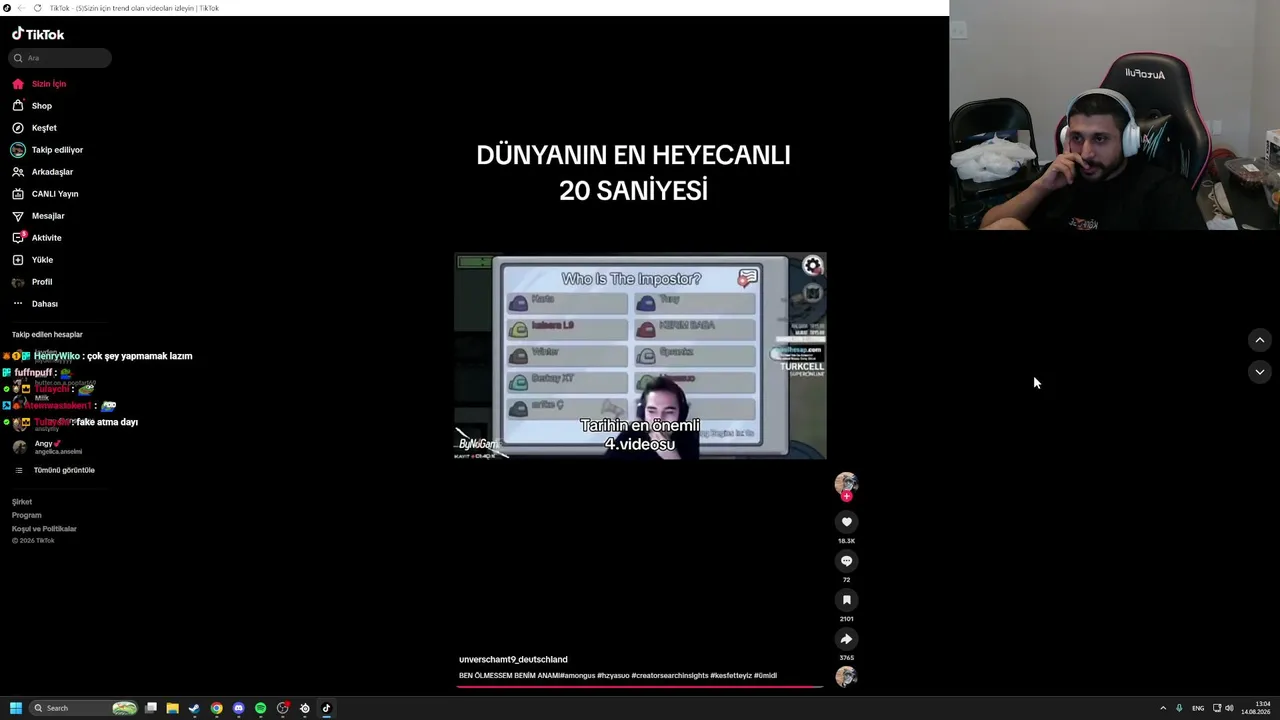Image resolution: width=1280 pixels, height=720 pixels.
Task: Open Mesajlar inbox
Action: click(x=39, y=216)
